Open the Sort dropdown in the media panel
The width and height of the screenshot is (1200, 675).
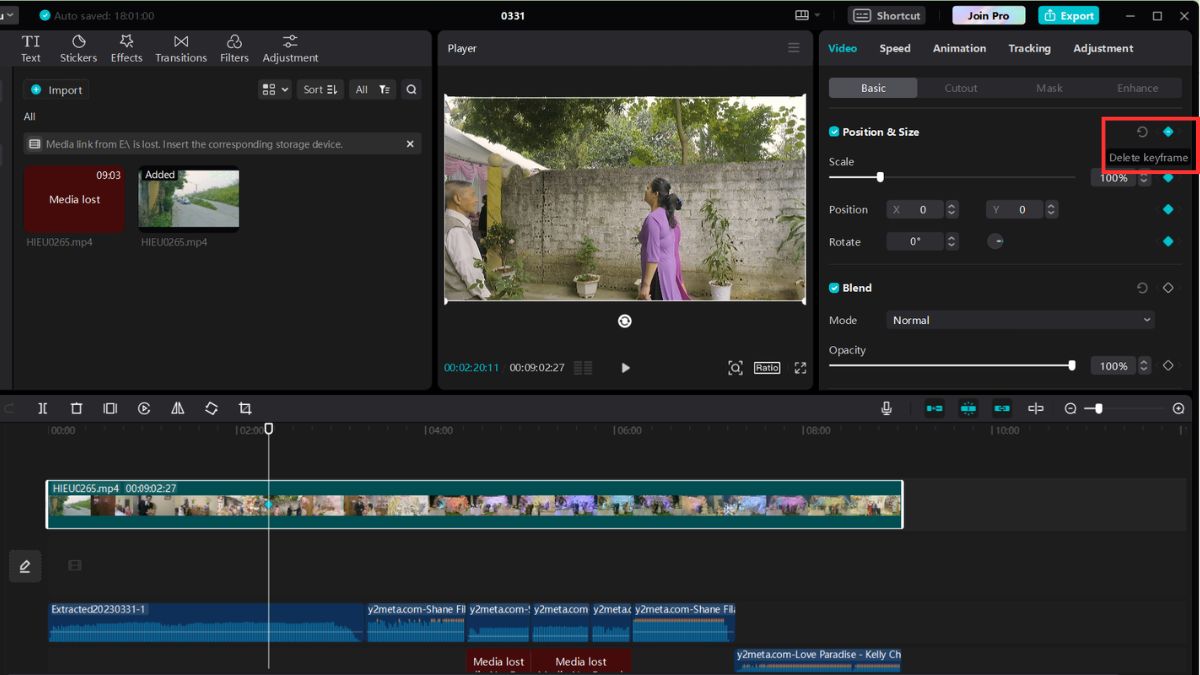[320, 89]
